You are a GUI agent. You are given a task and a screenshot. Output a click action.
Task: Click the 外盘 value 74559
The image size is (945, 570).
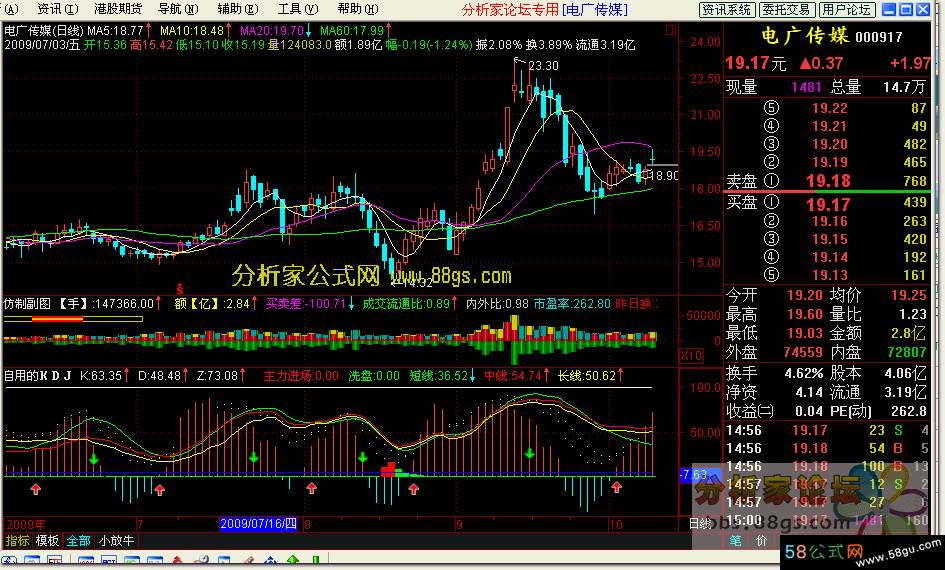click(x=803, y=352)
